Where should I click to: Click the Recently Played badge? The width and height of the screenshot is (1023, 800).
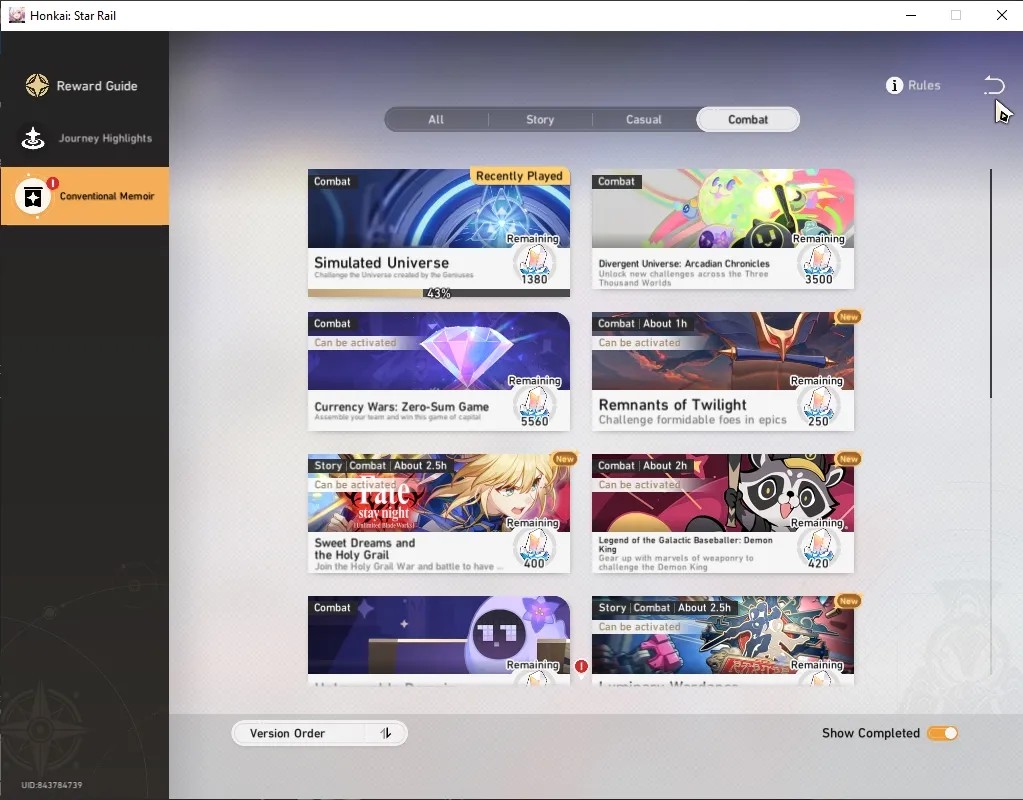(519, 176)
